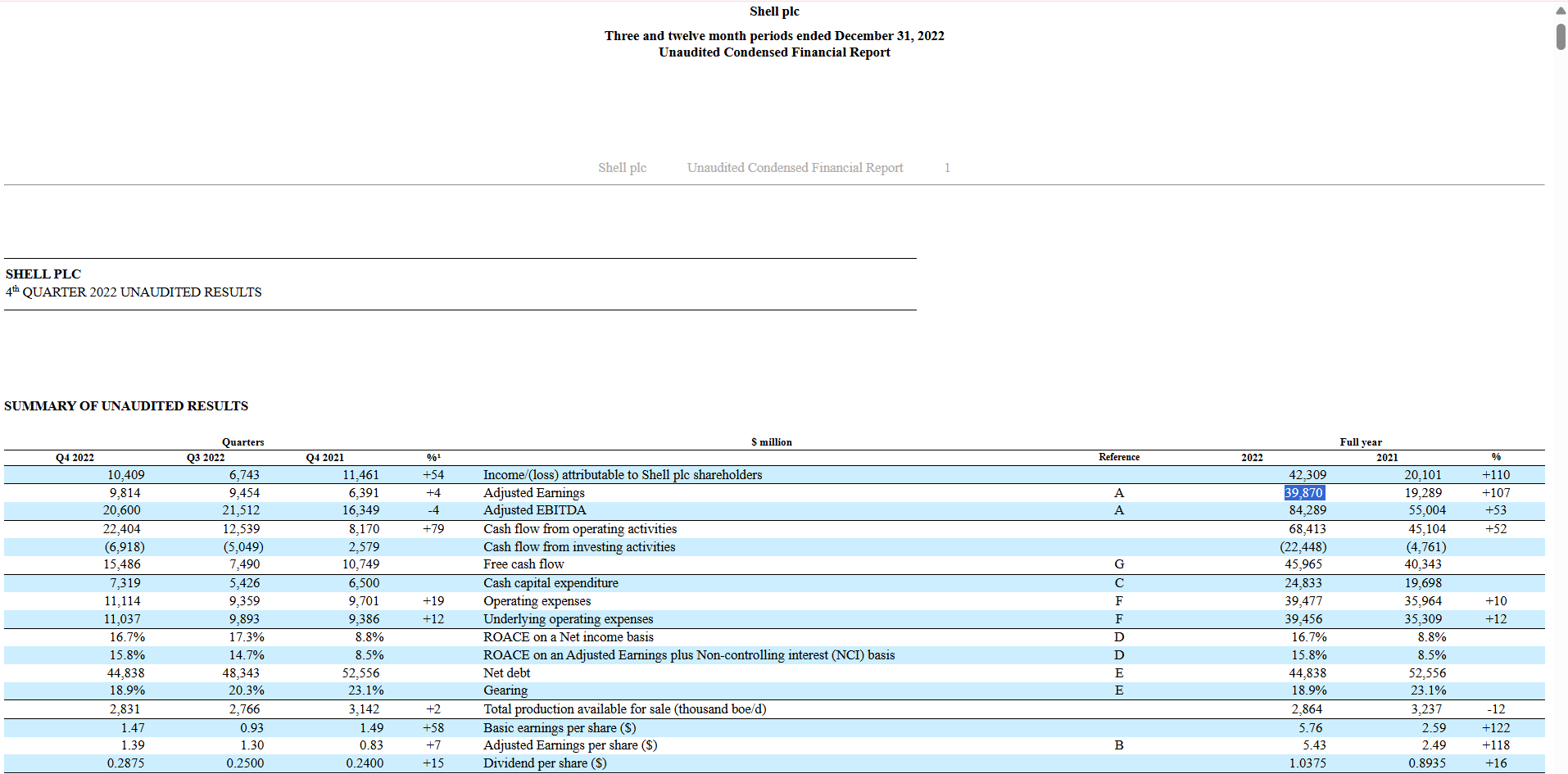Click reference letter G for Free cash flow
This screenshot has width=1568, height=774.
[1119, 564]
